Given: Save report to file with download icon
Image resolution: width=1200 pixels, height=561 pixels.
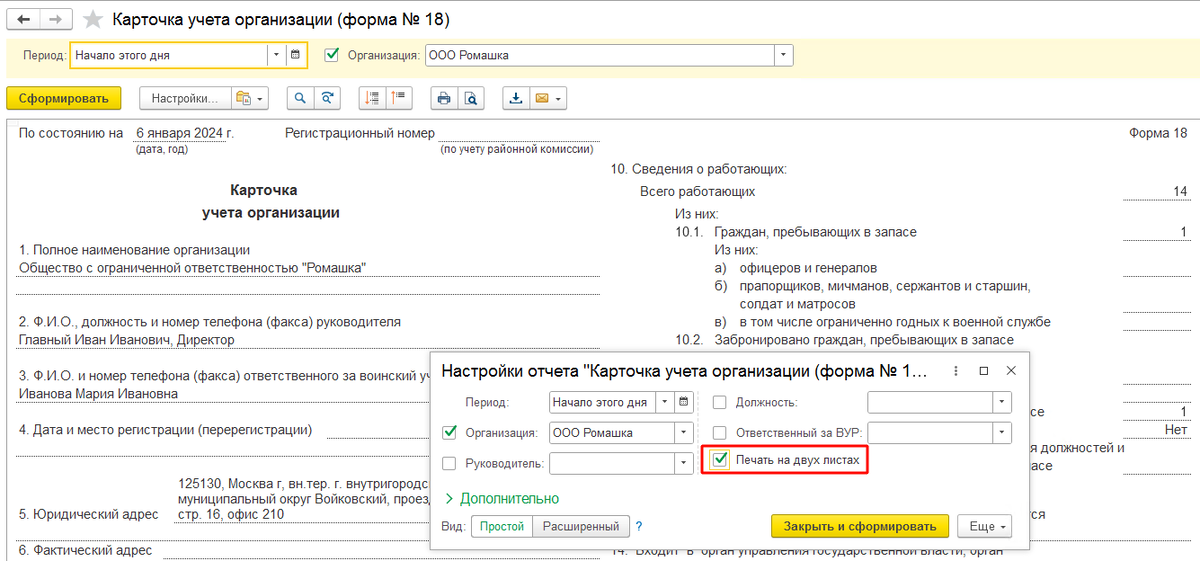Looking at the screenshot, I should [x=516, y=98].
